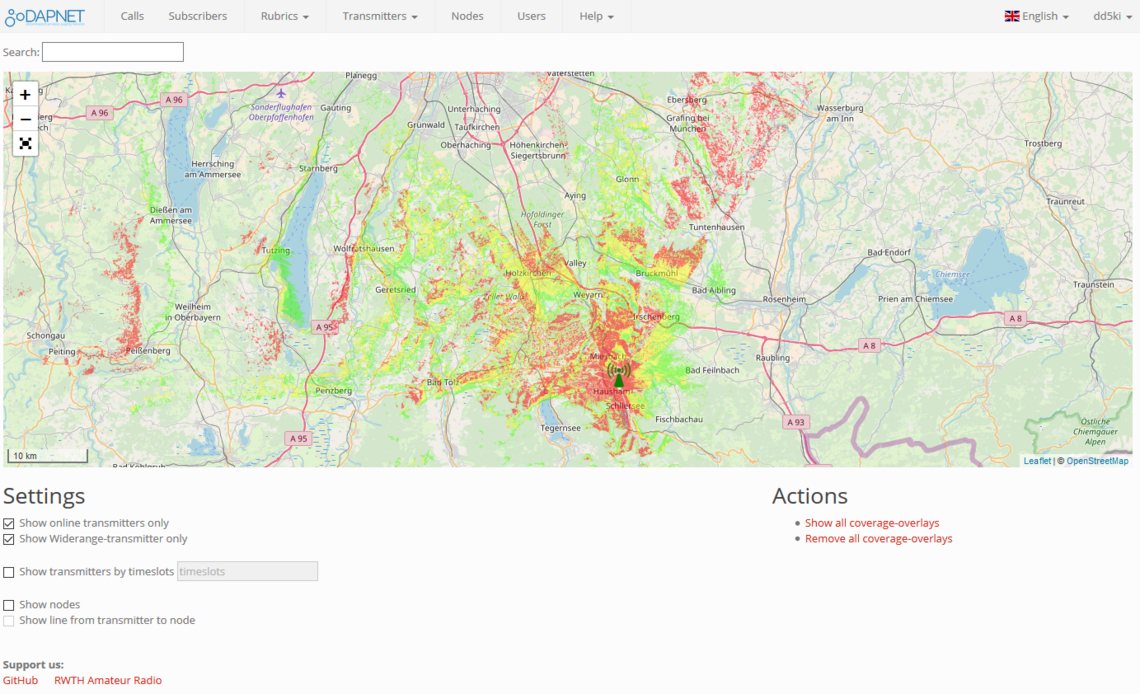Expand the Transmitters dropdown menu
The image size is (1140, 694).
(380, 16)
